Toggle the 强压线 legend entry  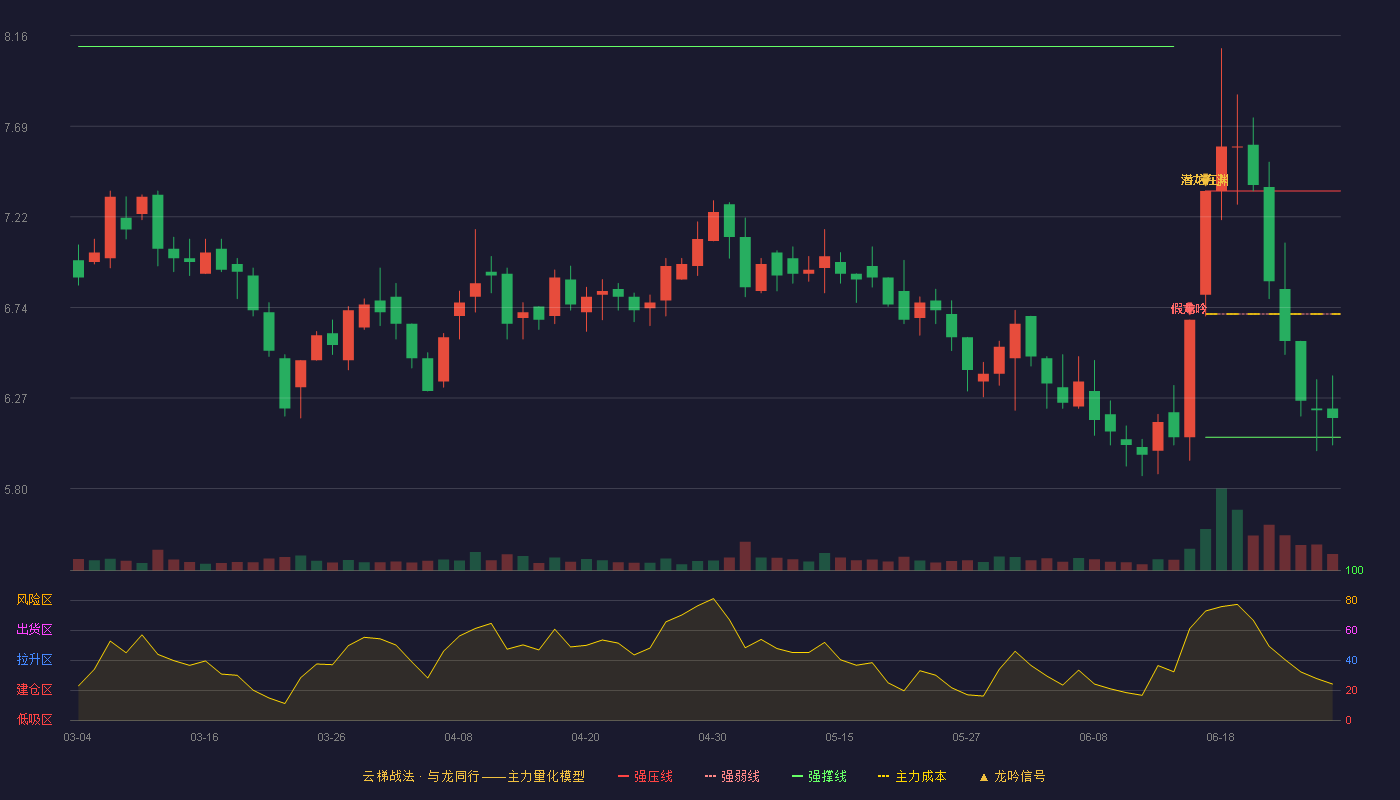(x=645, y=776)
